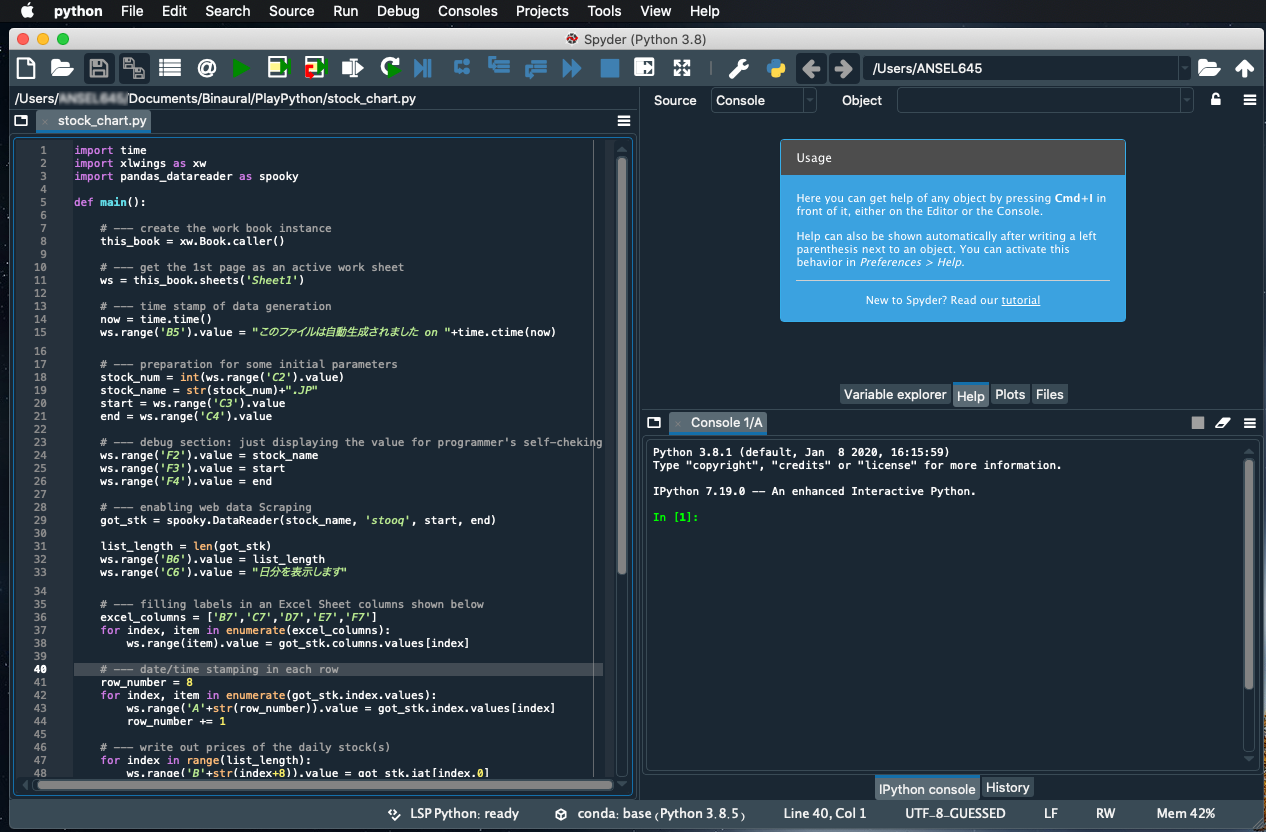
Task: Open file using toolbar folder icon
Action: click(x=62, y=68)
